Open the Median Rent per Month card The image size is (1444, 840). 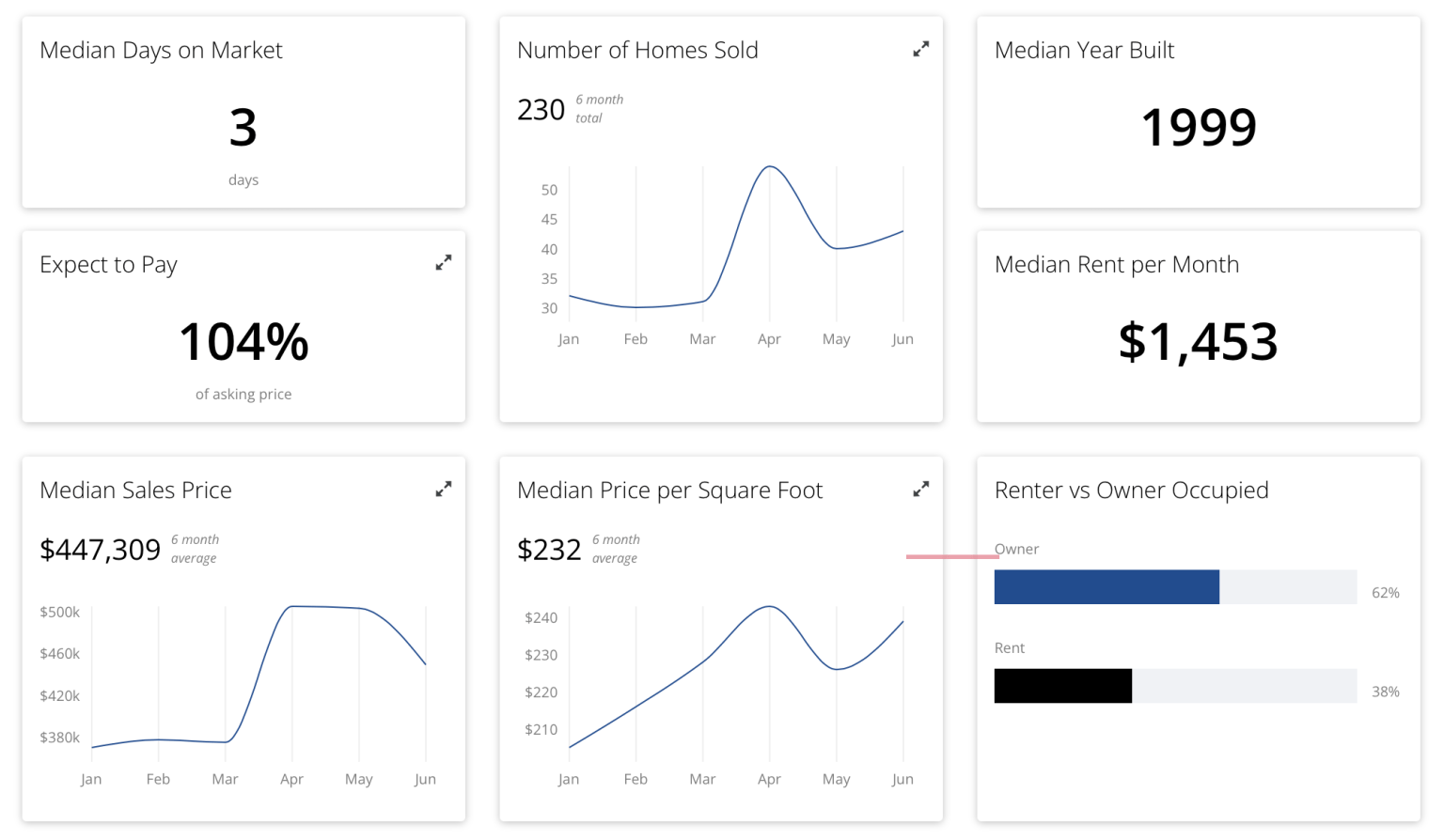point(1199,326)
